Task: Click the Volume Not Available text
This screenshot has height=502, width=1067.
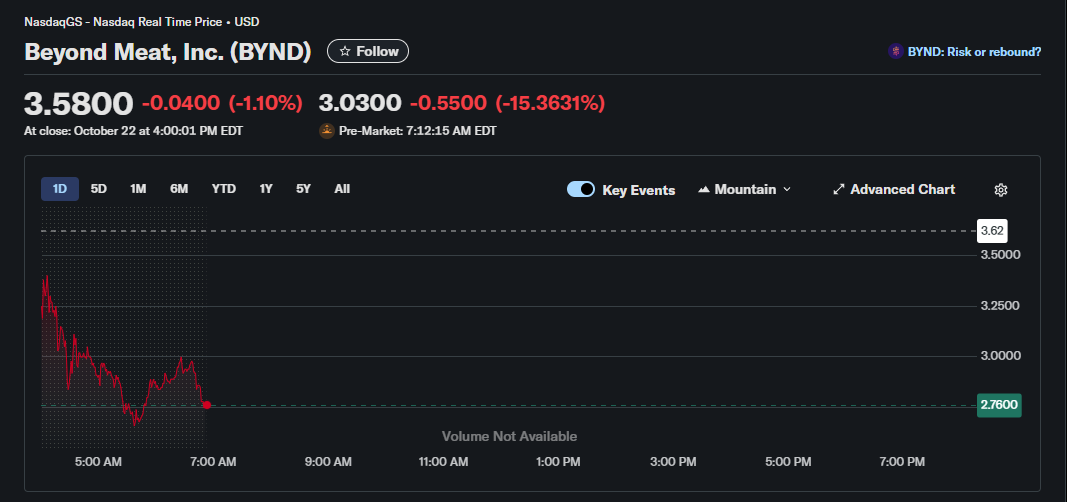Action: pyautogui.click(x=510, y=436)
